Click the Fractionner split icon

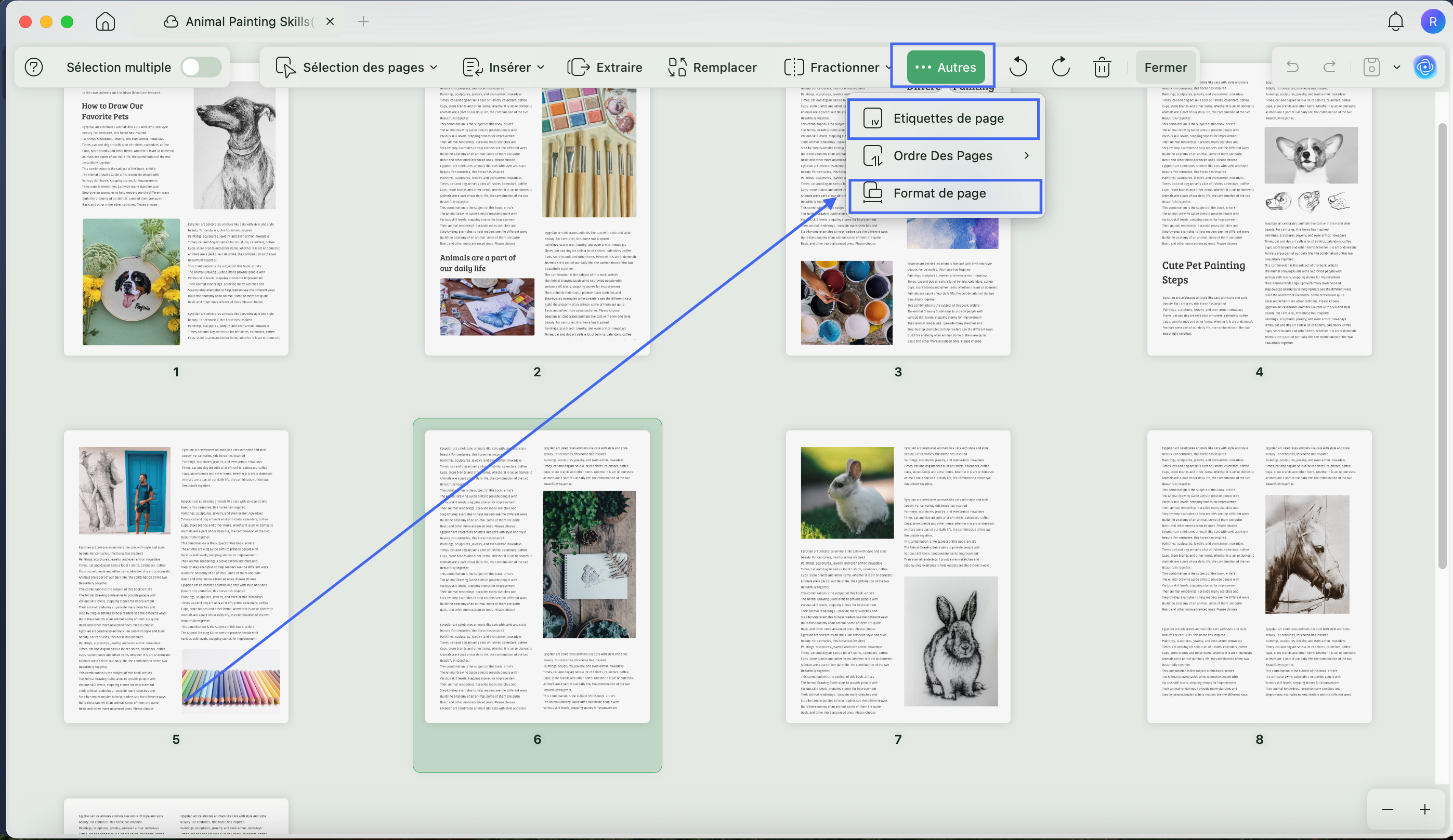coord(794,68)
